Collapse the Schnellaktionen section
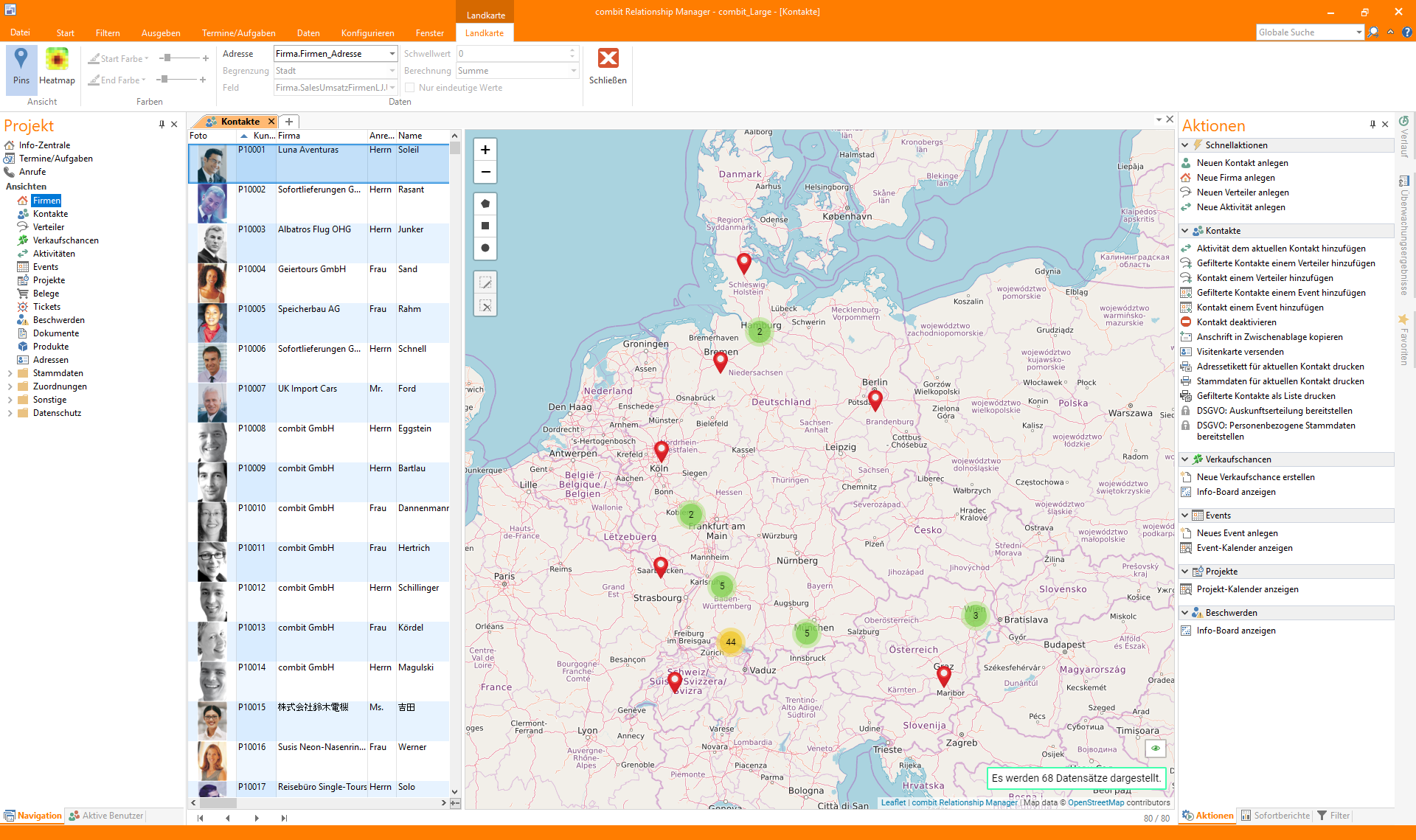Viewport: 1416px width, 840px height. 1185,145
